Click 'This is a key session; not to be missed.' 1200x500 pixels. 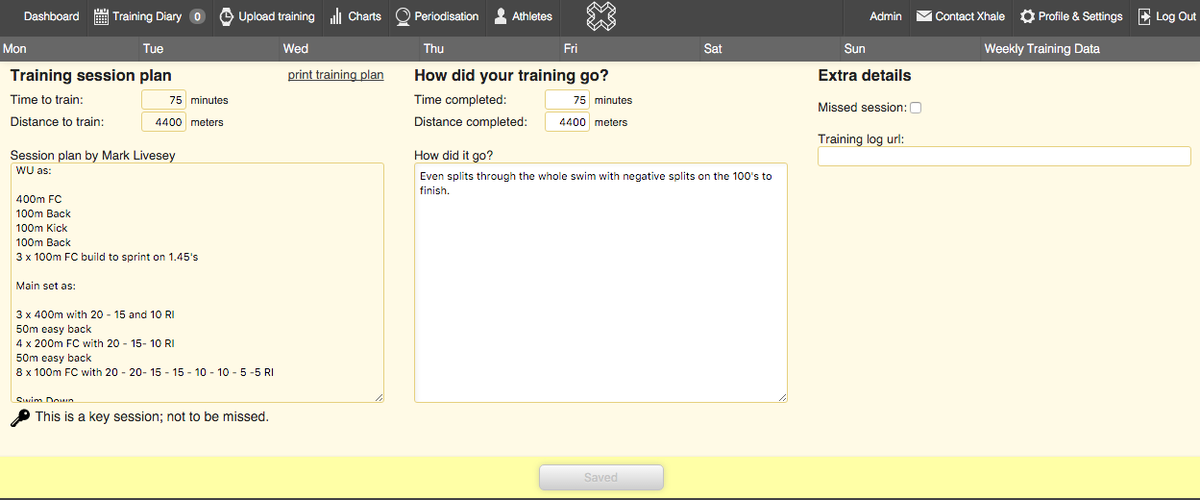[x=152, y=416]
